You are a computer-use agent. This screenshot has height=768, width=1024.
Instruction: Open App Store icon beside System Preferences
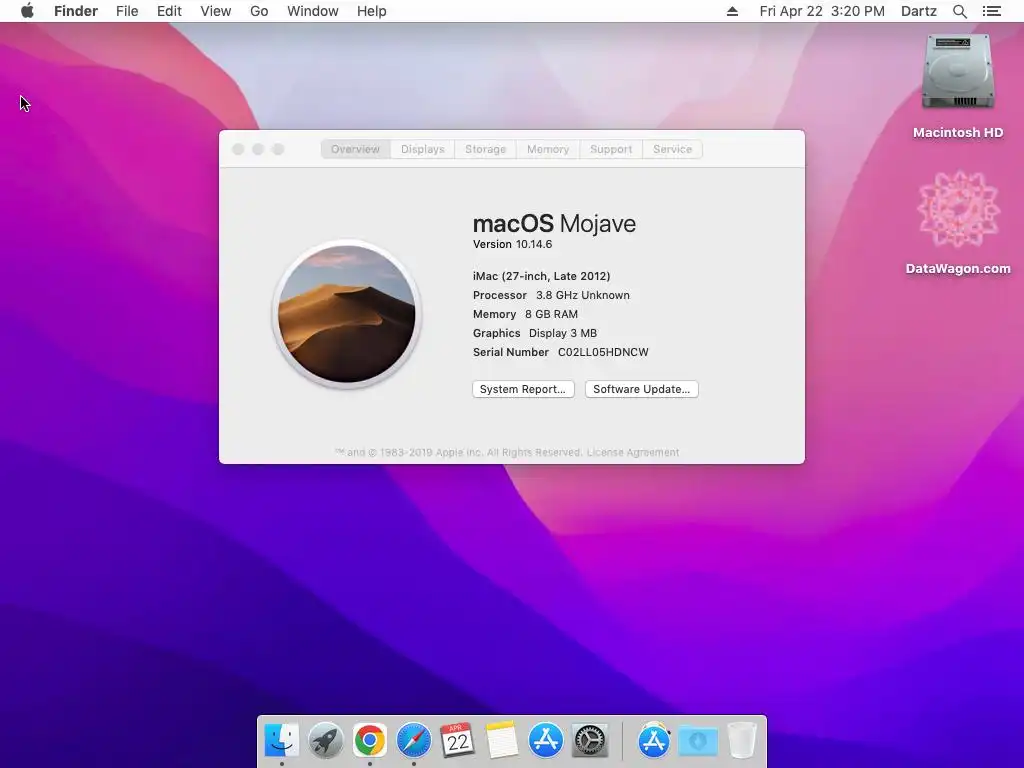tap(545, 741)
